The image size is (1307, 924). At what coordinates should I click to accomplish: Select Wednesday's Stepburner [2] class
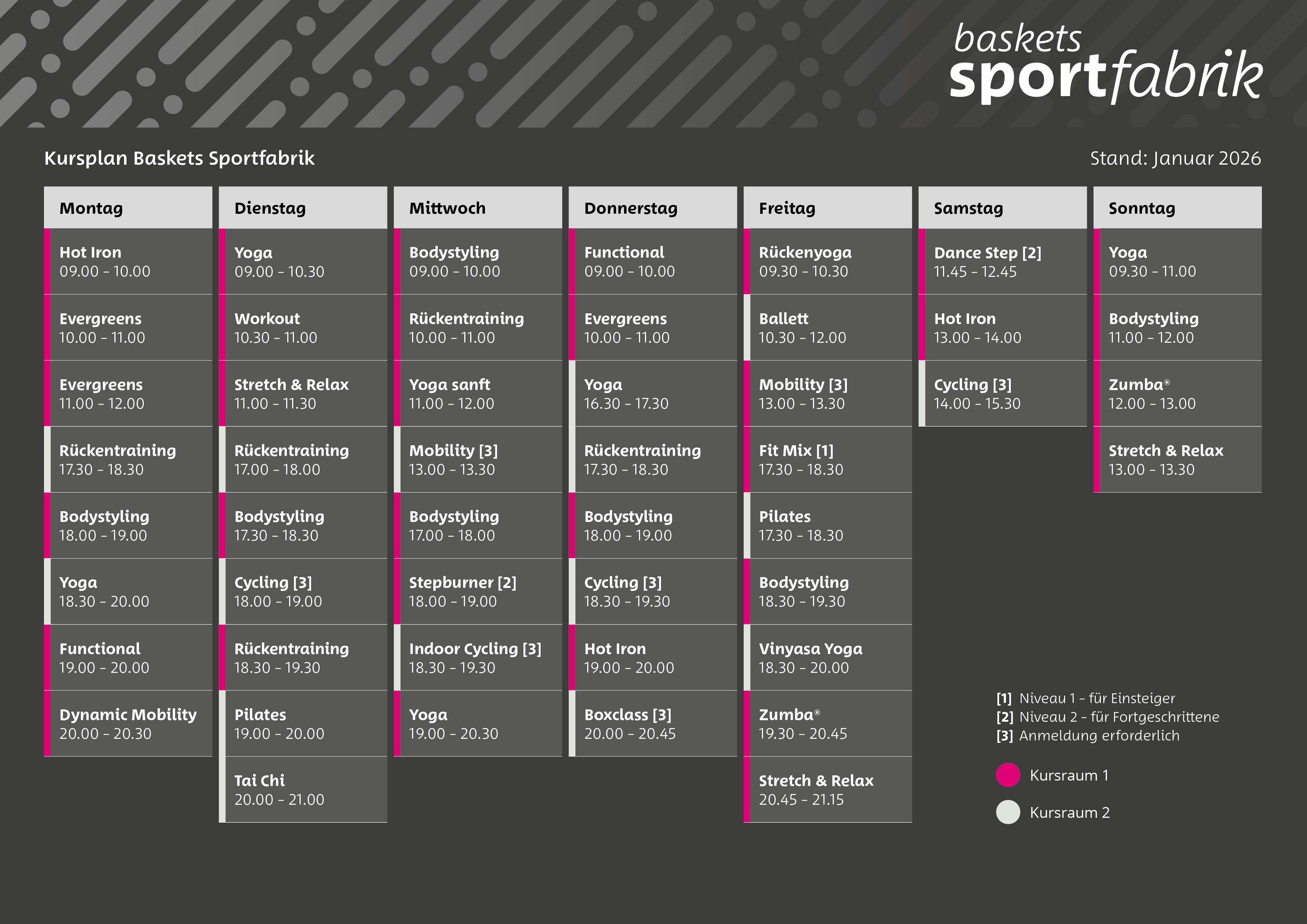[478, 592]
